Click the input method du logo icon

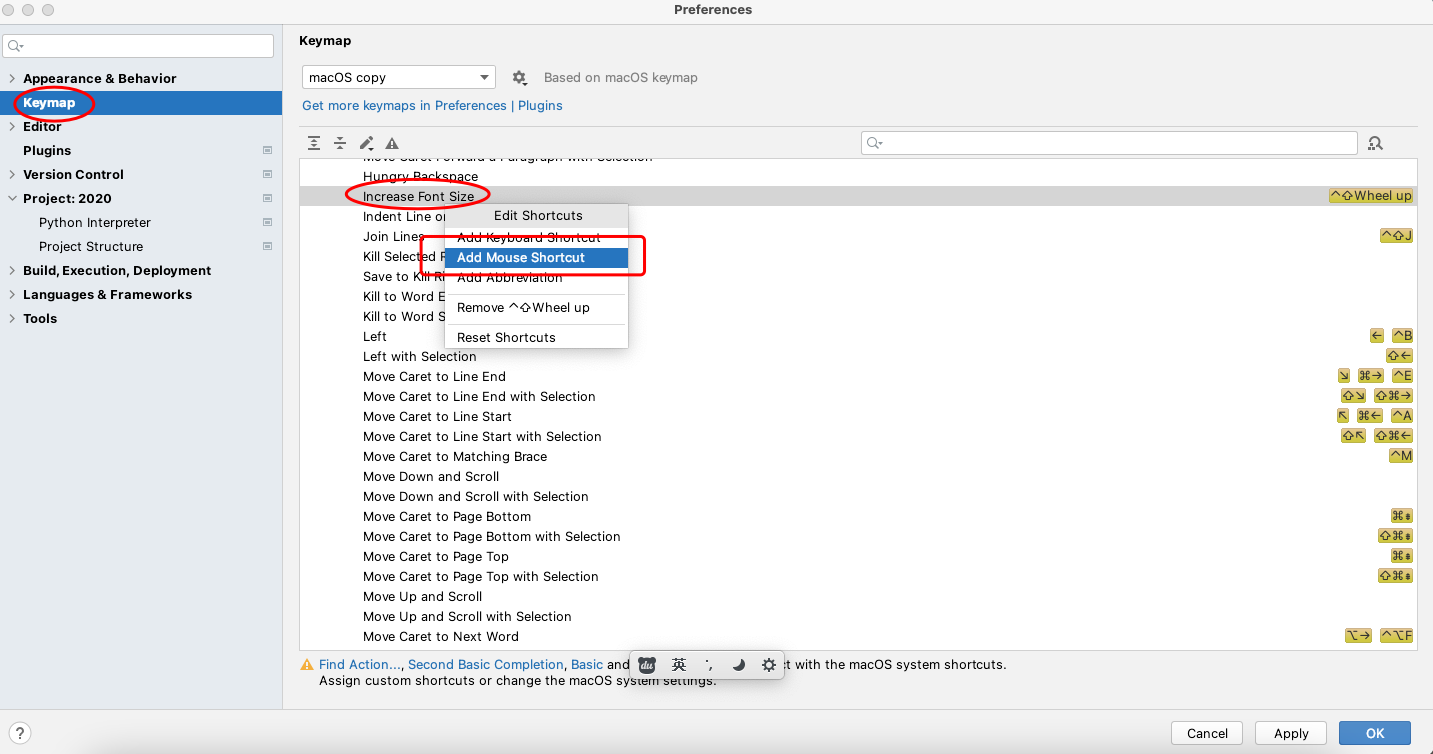coord(647,664)
